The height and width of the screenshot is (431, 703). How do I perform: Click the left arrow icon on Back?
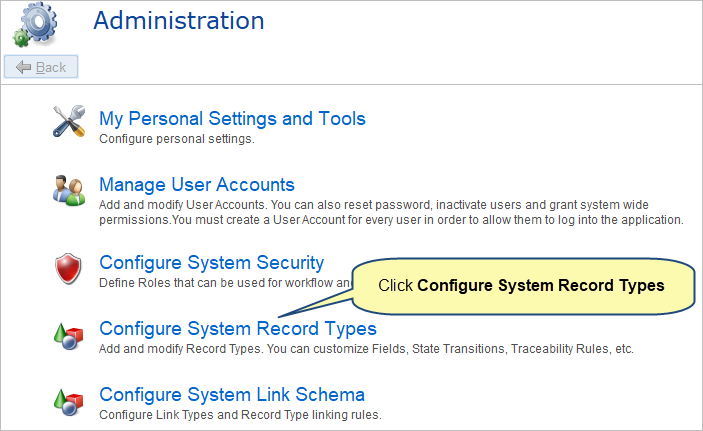[x=23, y=67]
